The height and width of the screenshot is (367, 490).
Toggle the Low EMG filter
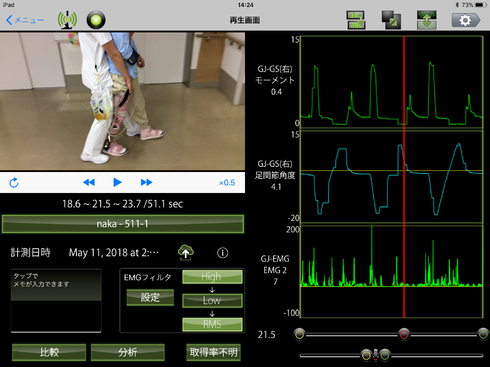(212, 300)
